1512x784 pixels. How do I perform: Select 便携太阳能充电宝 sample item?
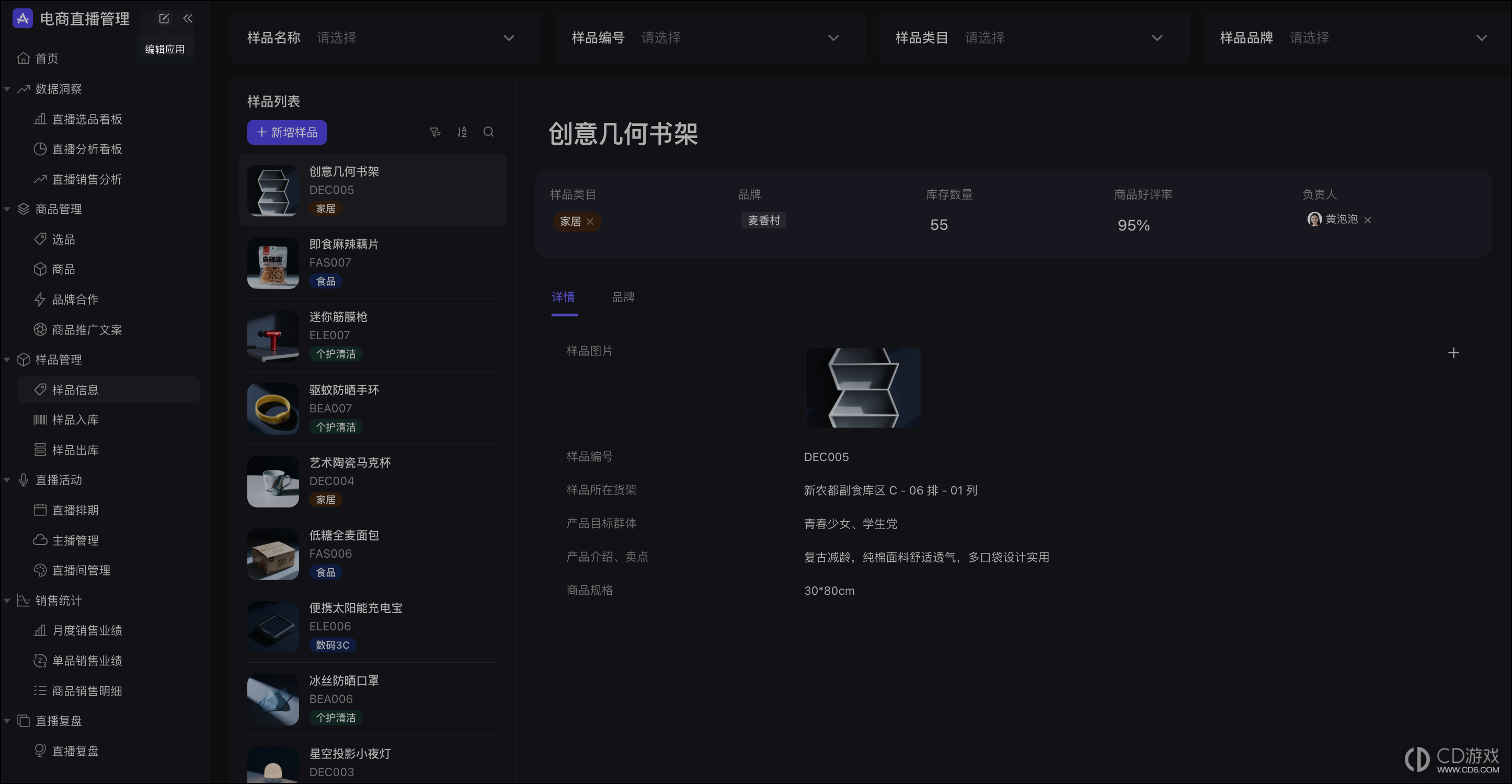pyautogui.click(x=373, y=626)
